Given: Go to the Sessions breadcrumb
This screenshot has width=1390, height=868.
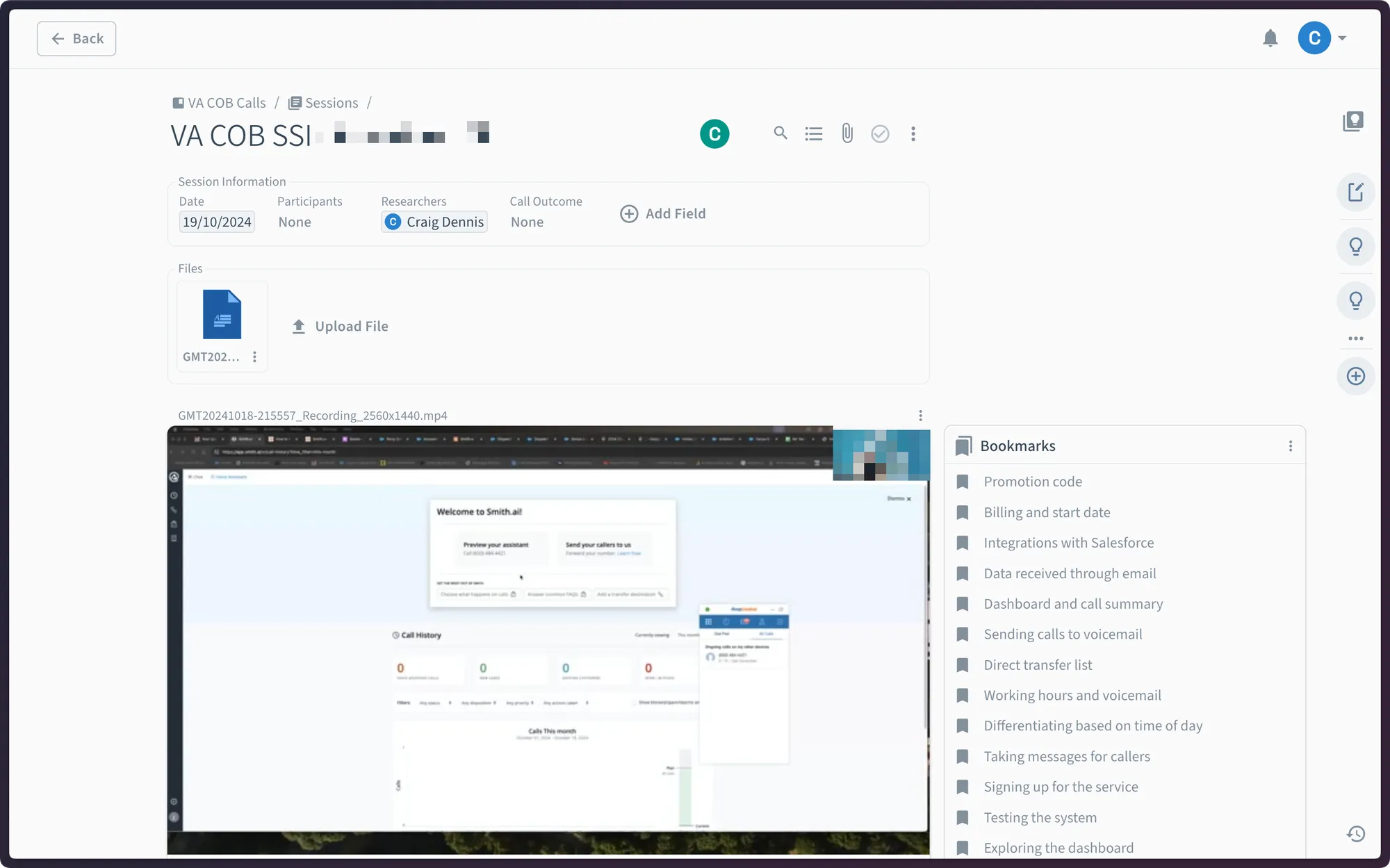Looking at the screenshot, I should [x=323, y=103].
